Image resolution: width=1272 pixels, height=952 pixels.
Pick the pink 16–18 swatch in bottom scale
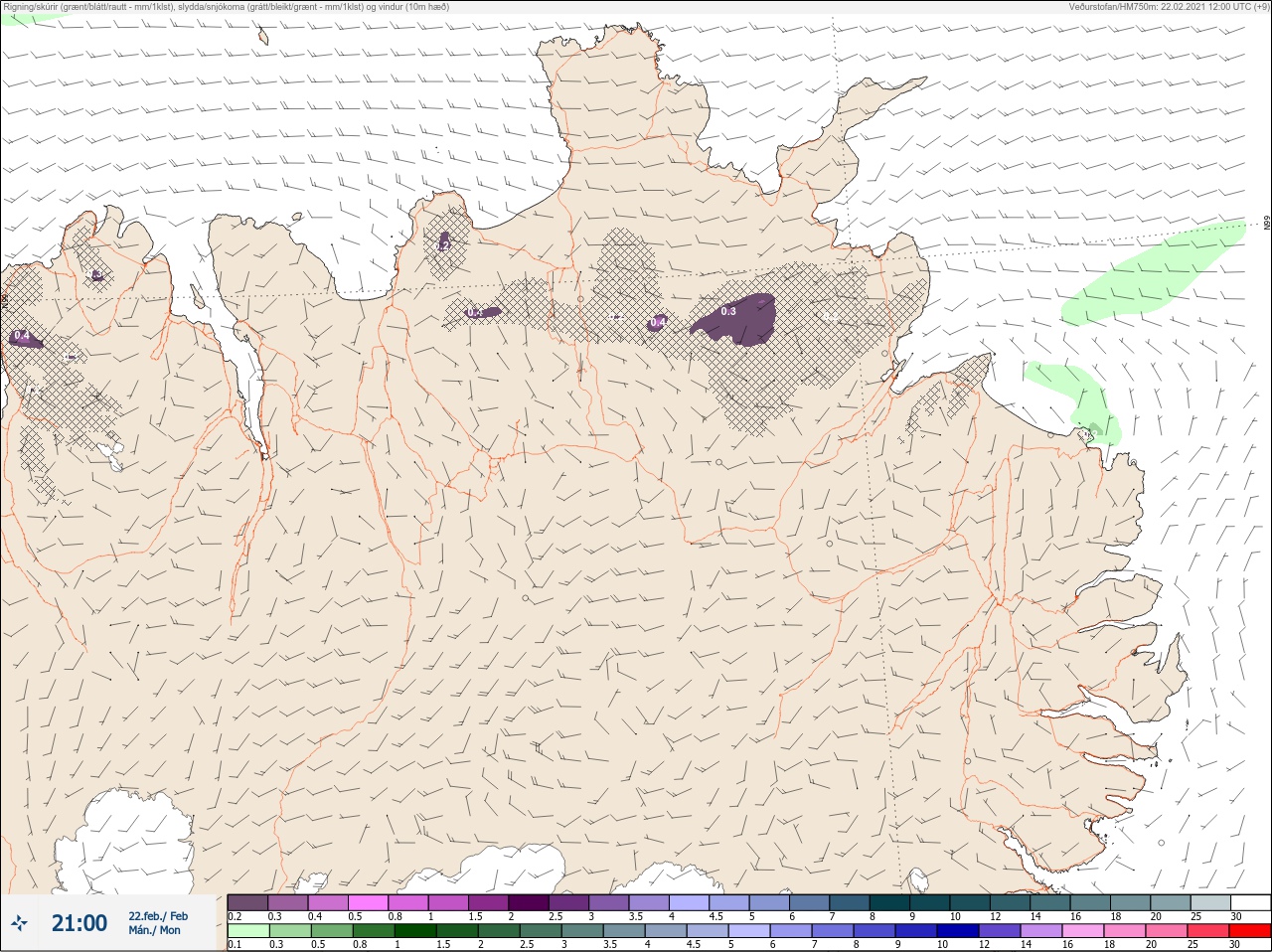[x=1083, y=931]
